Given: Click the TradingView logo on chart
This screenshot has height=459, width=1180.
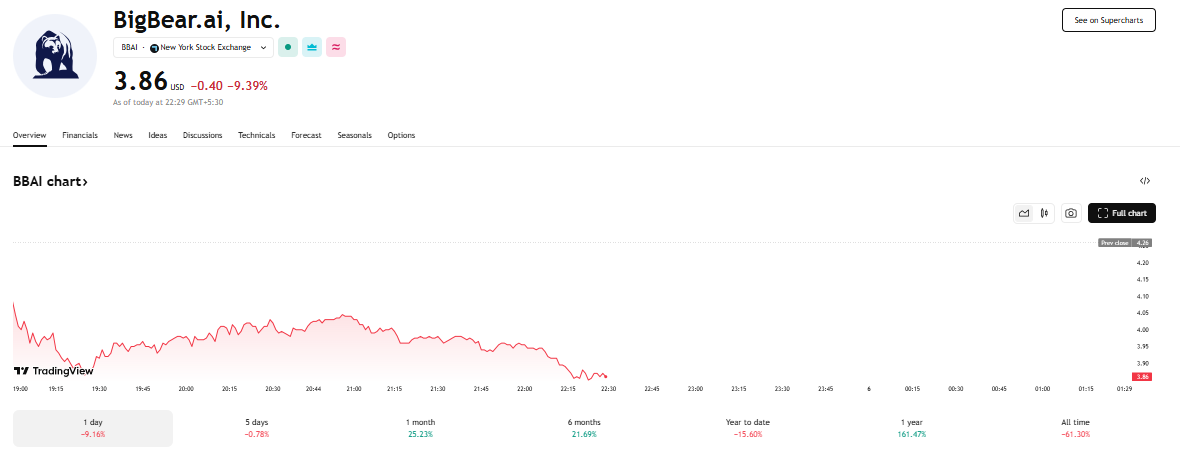Looking at the screenshot, I should tap(53, 370).
